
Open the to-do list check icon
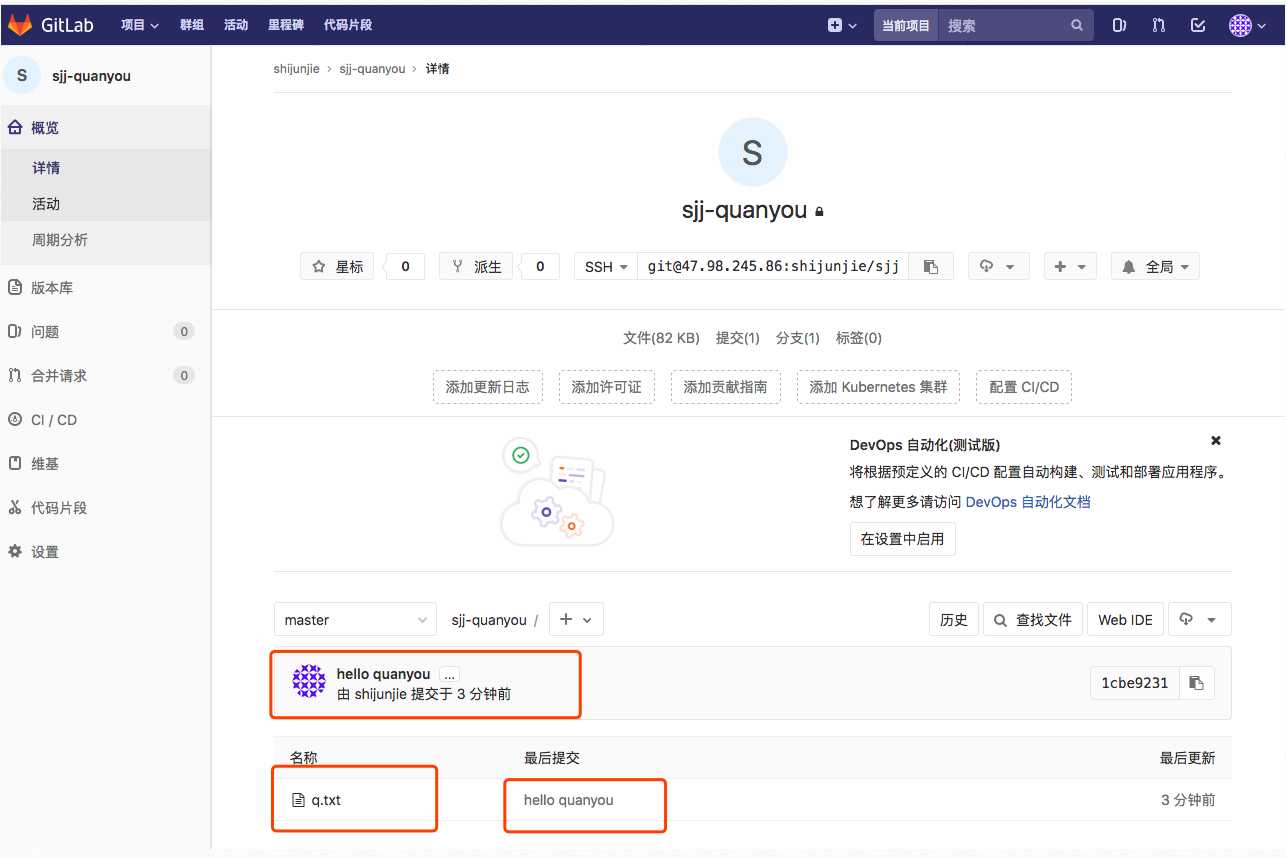coord(1198,26)
